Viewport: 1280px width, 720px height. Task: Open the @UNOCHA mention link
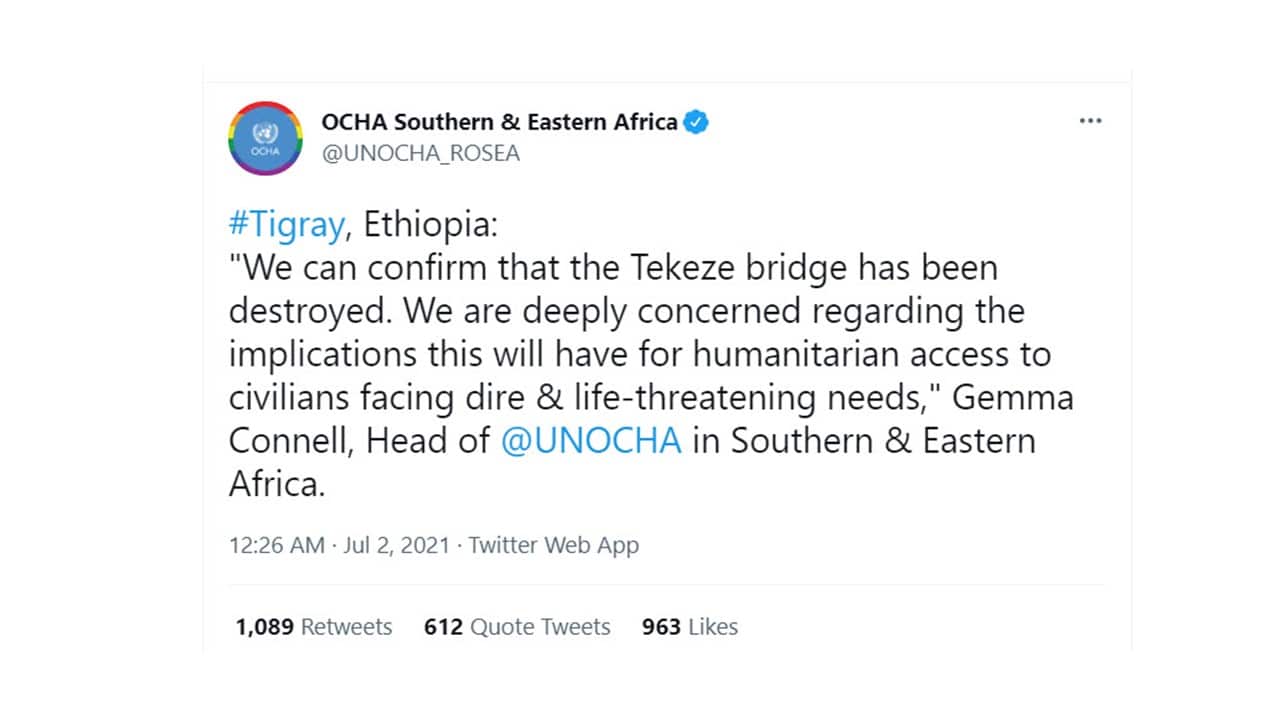[x=590, y=441]
